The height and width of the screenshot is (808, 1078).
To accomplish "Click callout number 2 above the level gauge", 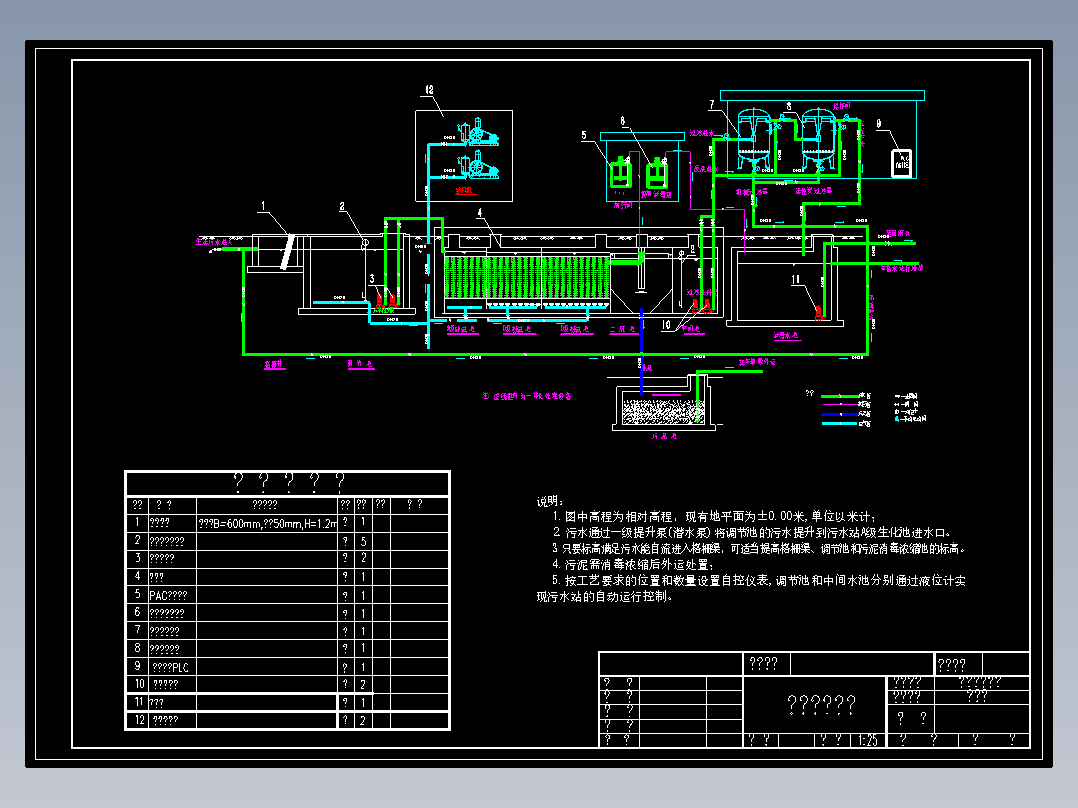I will point(342,206).
